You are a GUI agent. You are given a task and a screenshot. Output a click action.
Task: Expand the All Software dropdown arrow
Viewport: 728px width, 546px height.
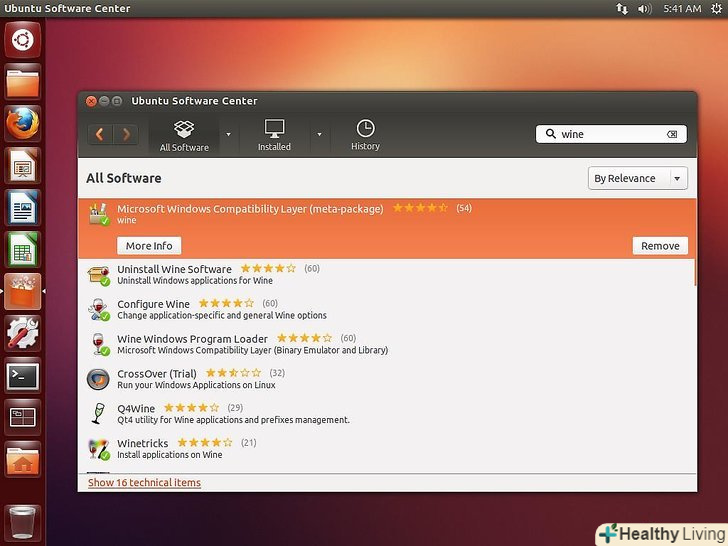(x=228, y=134)
